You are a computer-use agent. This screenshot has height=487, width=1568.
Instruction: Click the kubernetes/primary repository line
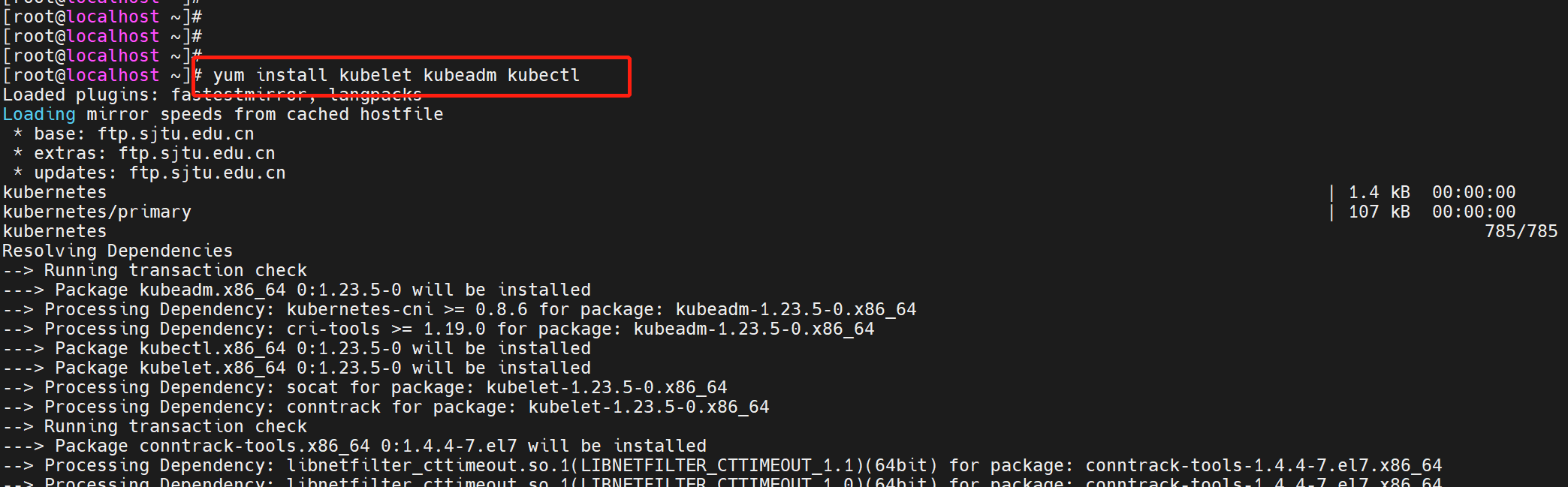click(97, 212)
